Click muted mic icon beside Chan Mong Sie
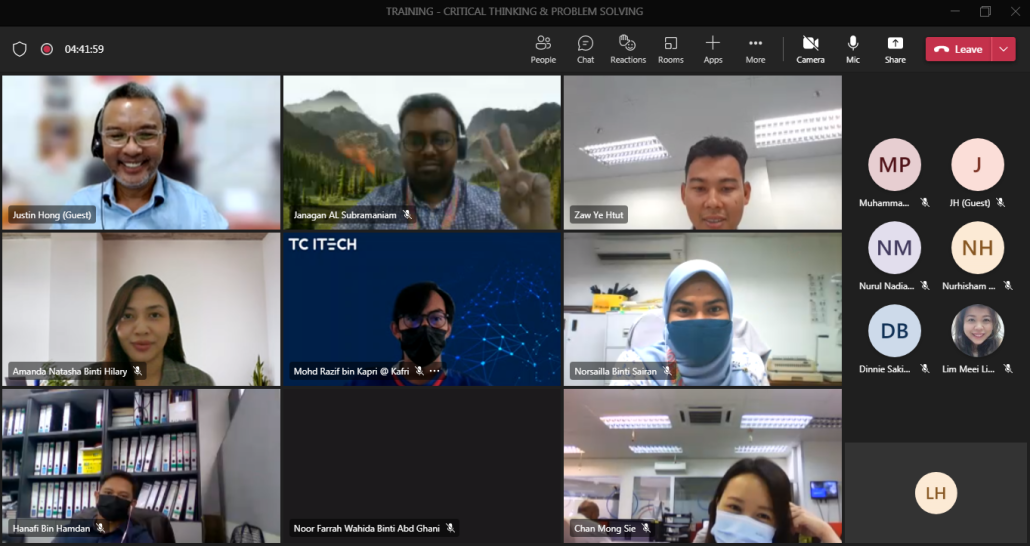This screenshot has height=546, width=1030. click(x=646, y=528)
